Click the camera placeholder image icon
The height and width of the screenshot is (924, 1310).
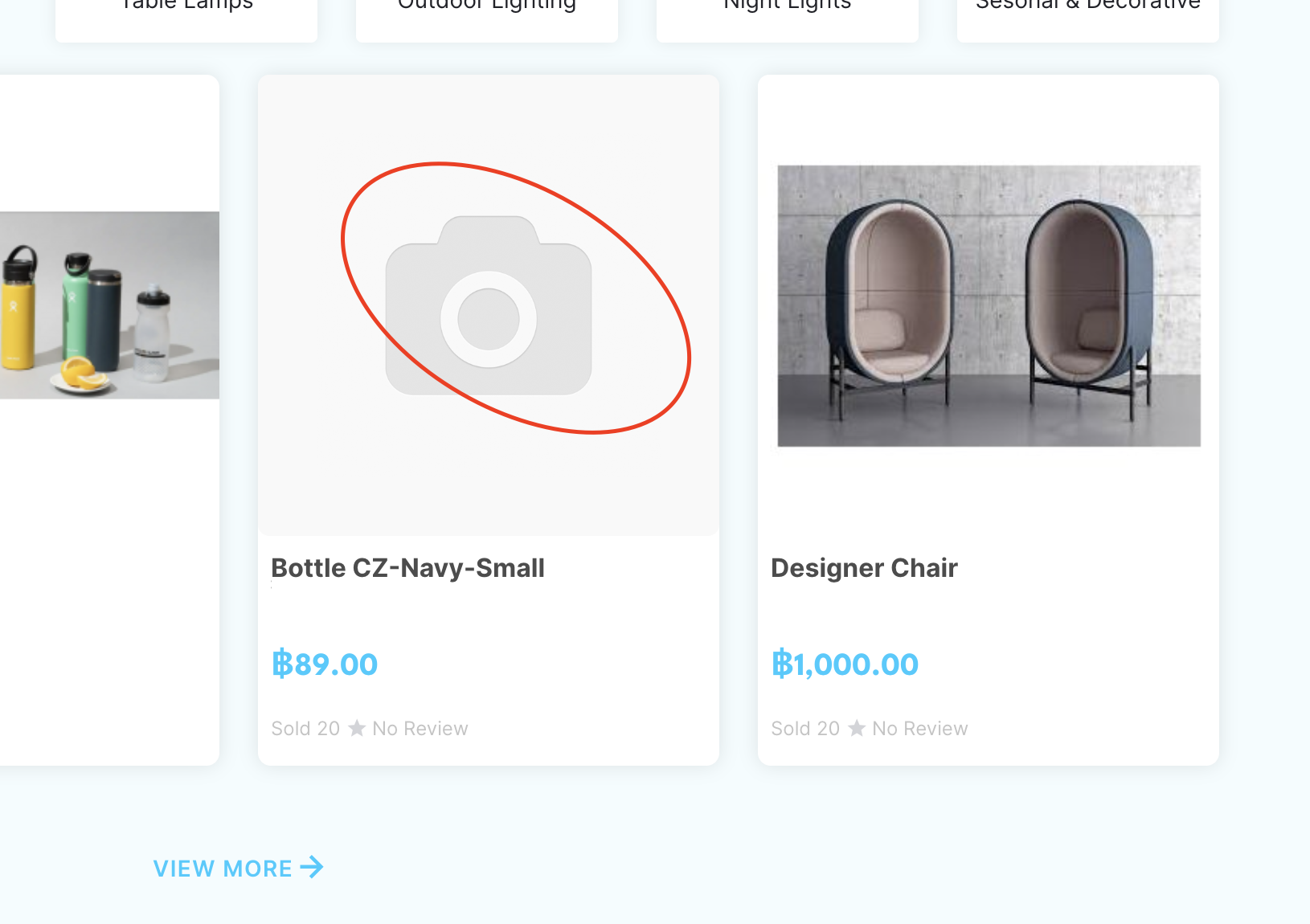[489, 305]
